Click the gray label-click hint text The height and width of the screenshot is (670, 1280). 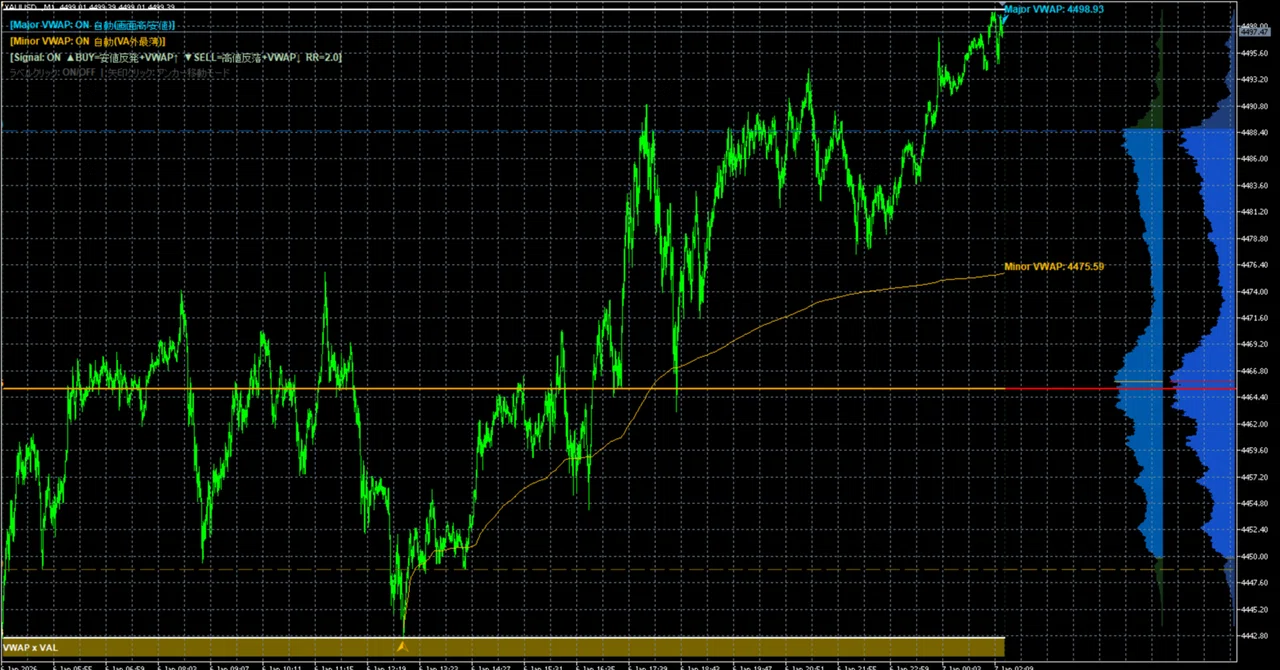pos(119,73)
